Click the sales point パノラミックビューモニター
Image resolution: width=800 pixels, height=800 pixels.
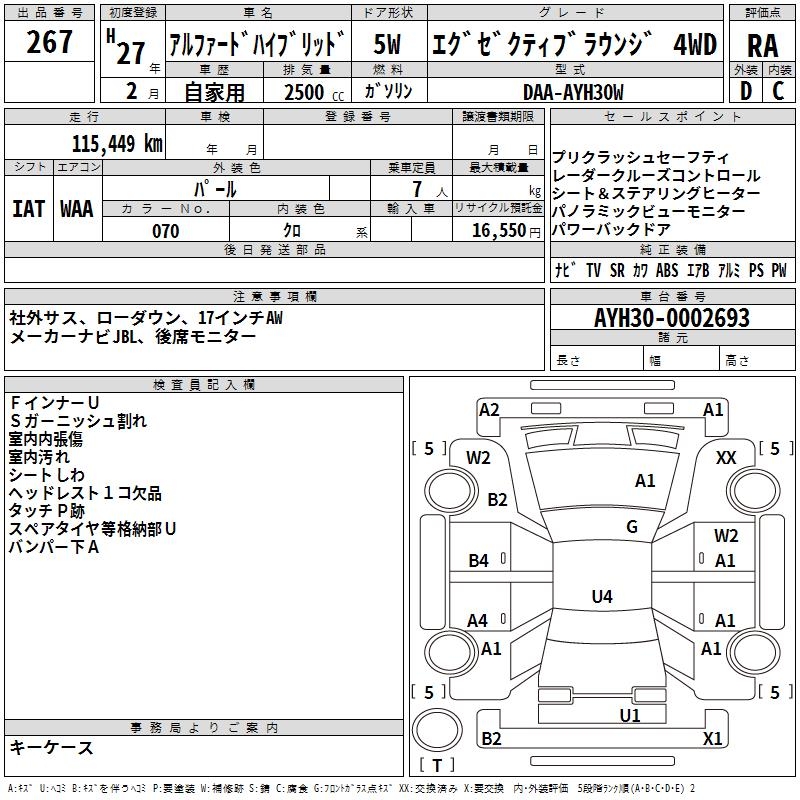[x=648, y=211]
